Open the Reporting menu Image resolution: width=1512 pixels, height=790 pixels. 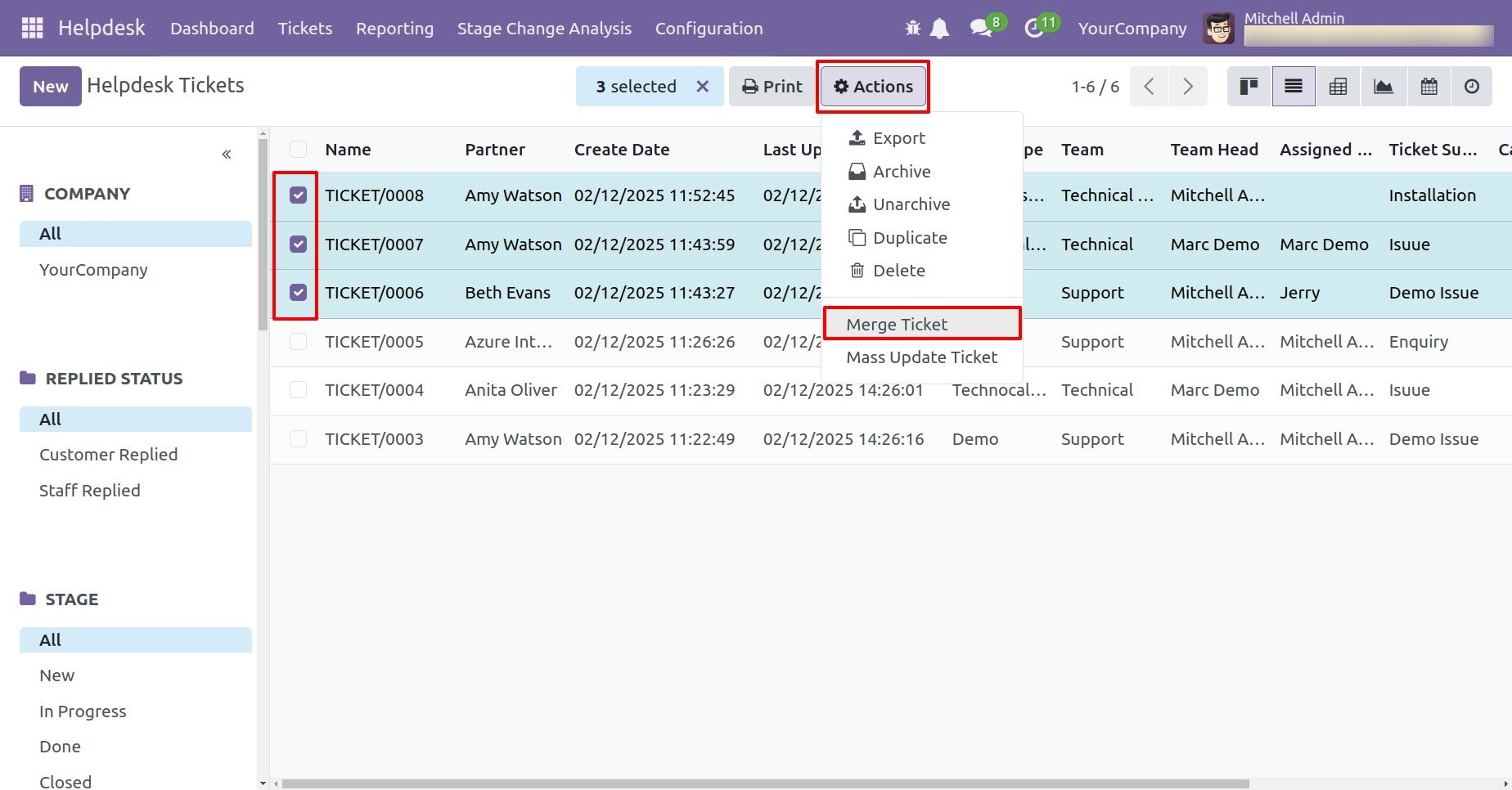point(394,29)
